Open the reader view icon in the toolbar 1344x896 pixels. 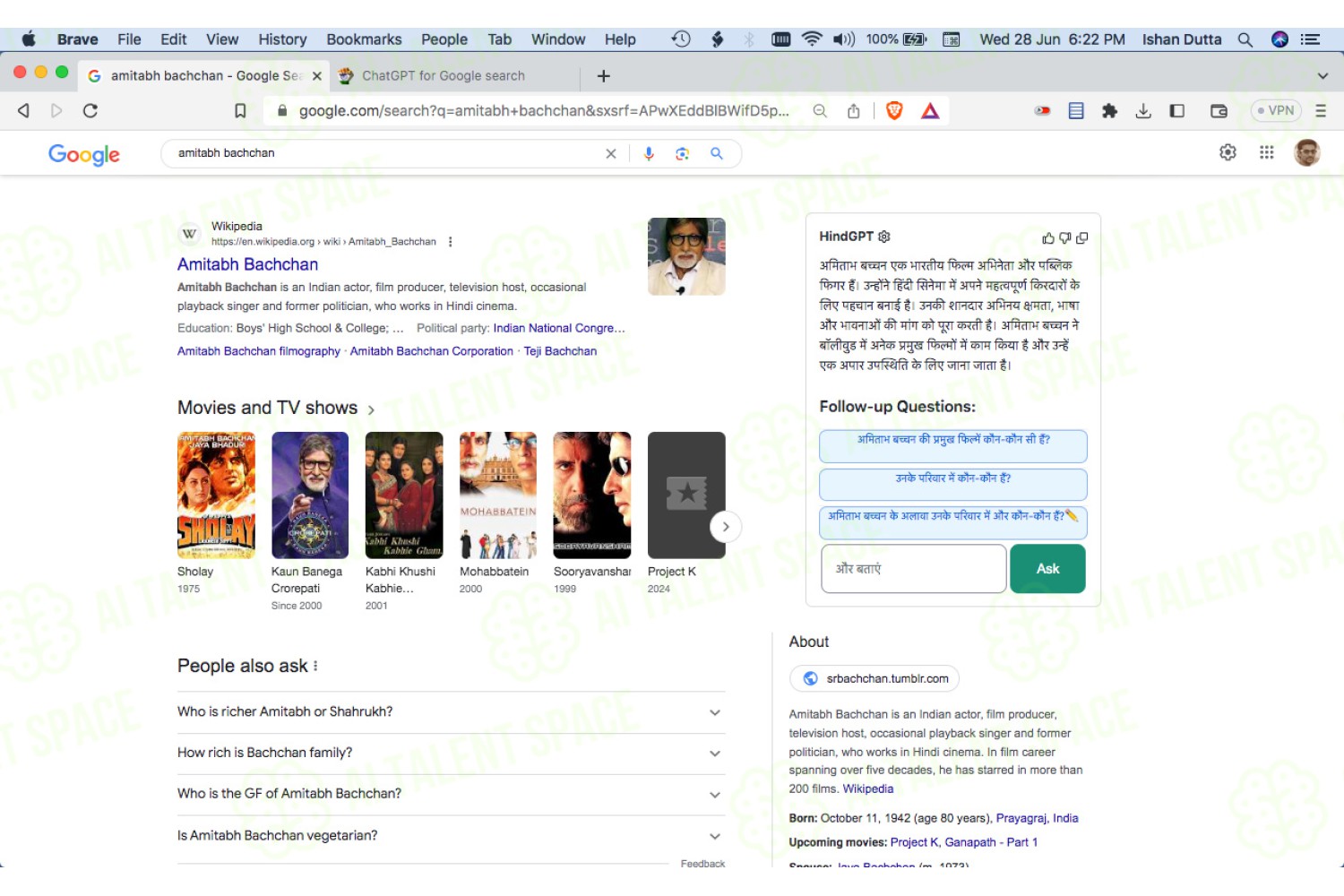click(1076, 111)
